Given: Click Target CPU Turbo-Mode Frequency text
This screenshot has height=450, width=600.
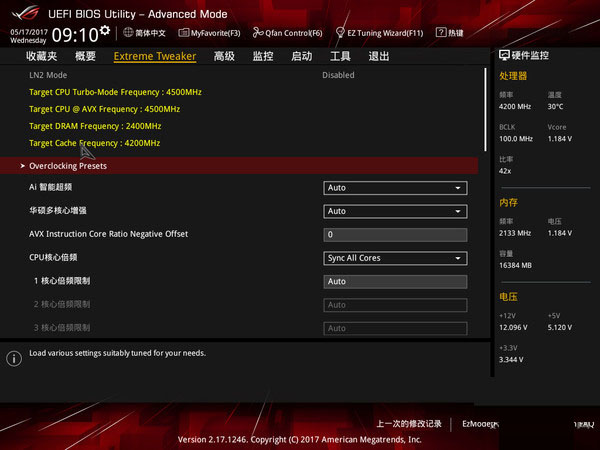Looking at the screenshot, I should [x=115, y=92].
